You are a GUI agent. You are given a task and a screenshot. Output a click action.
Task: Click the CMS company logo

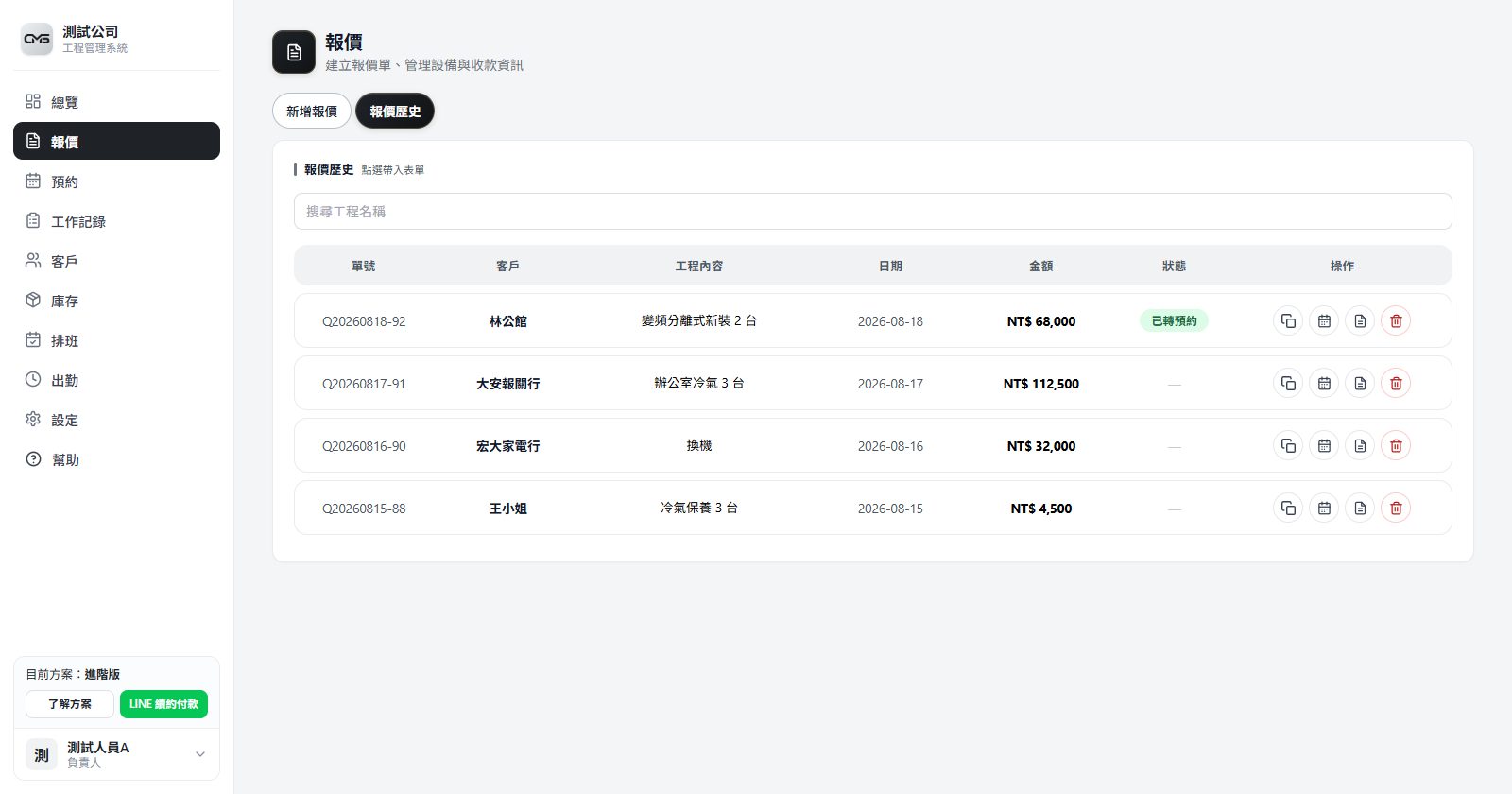tap(37, 39)
